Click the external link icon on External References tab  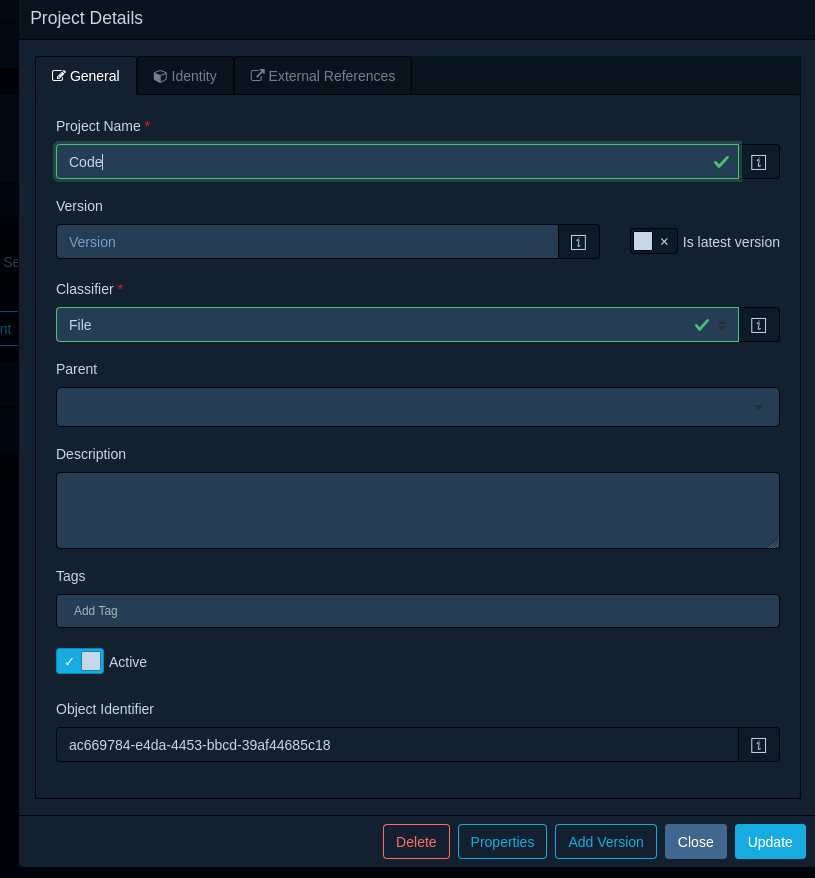258,75
